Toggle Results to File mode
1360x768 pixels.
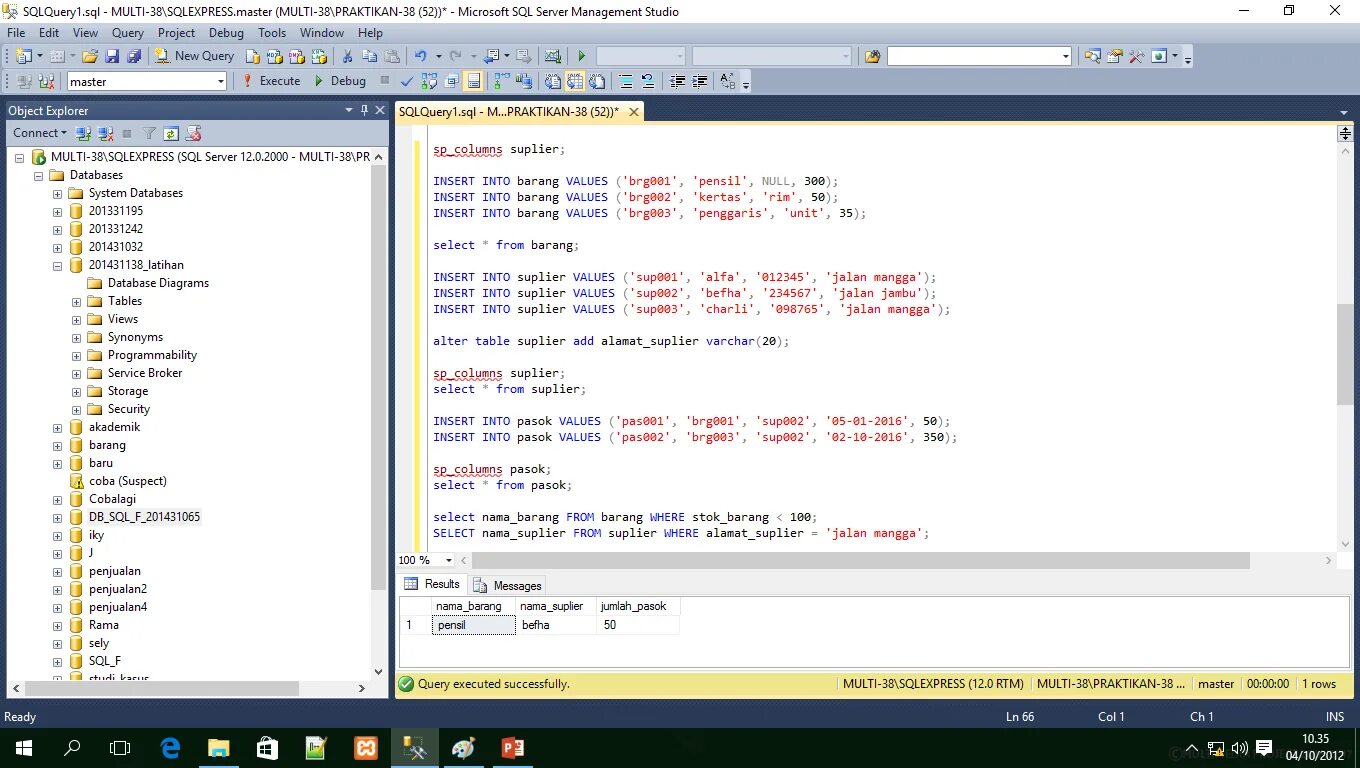tap(597, 81)
